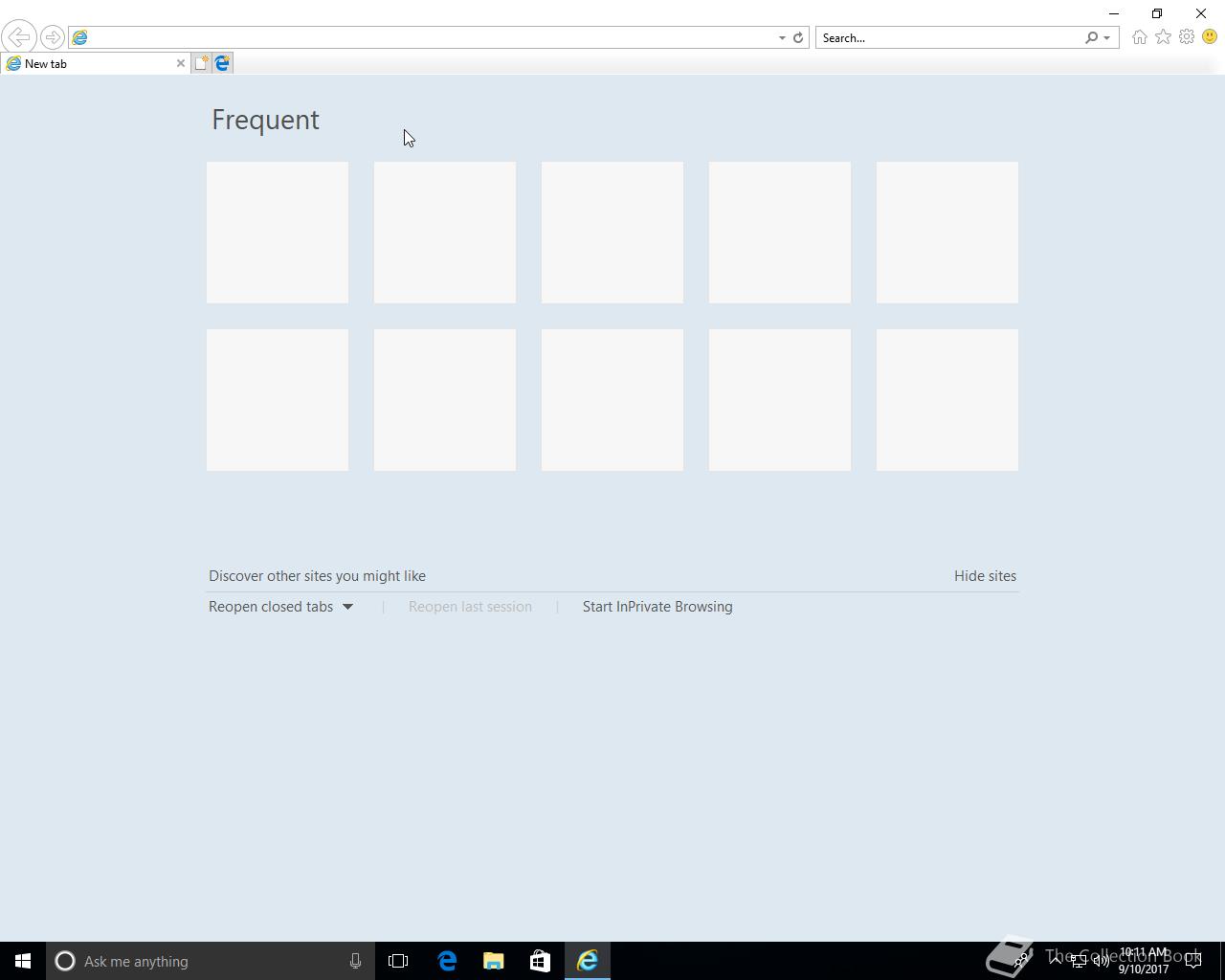Open the Windows Store taskbar icon
The height and width of the screenshot is (980, 1225).
(540, 961)
